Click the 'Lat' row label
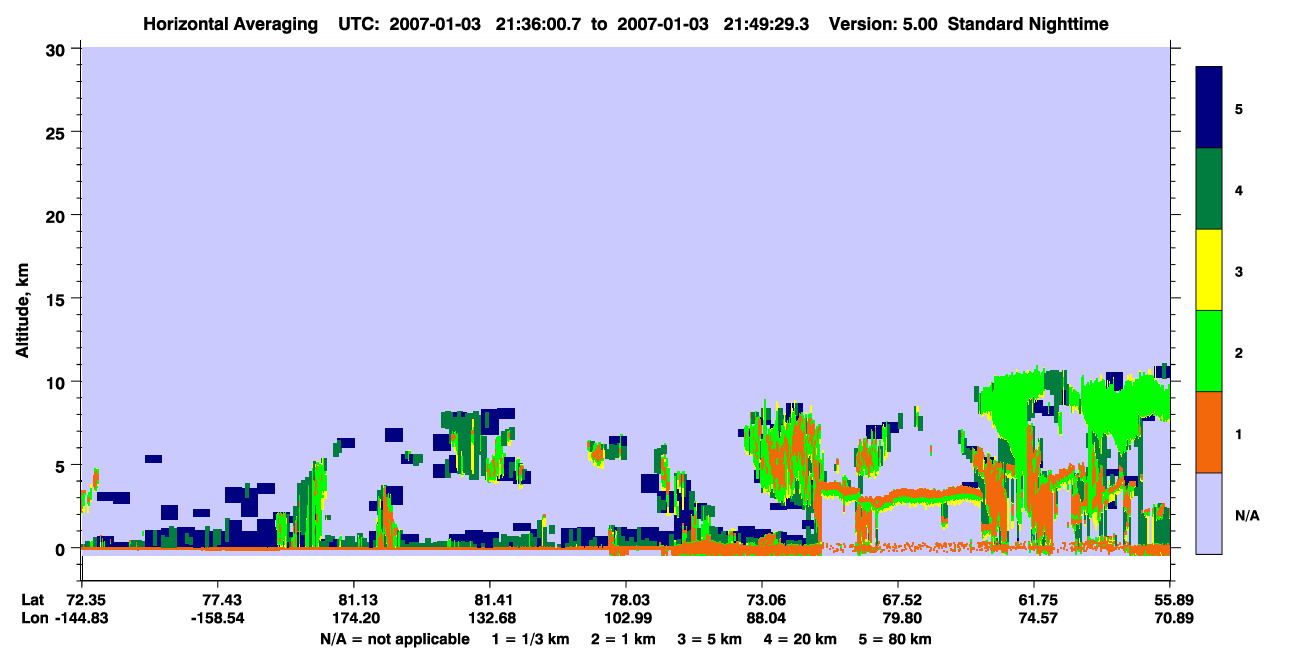The width and height of the screenshot is (1300, 667). [33, 600]
